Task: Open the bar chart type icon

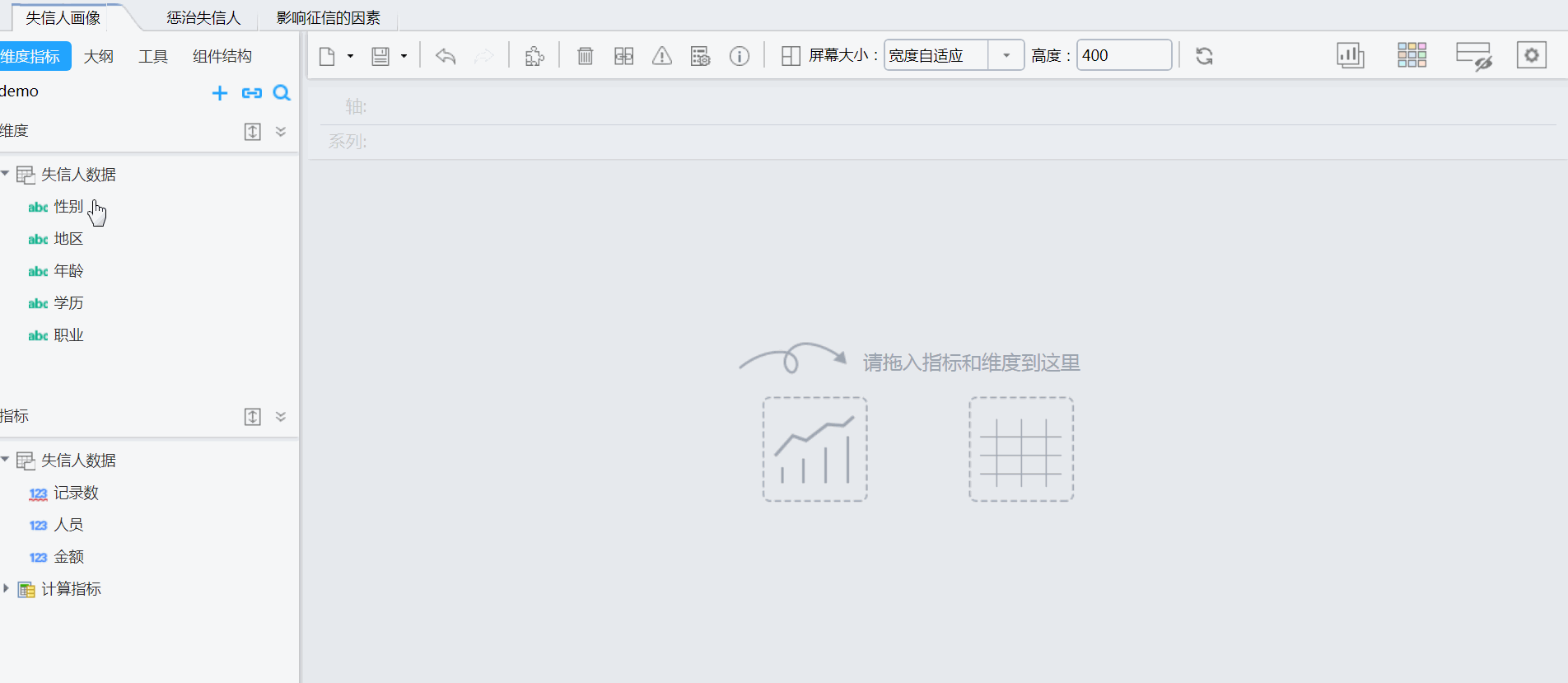Action: (x=1350, y=56)
